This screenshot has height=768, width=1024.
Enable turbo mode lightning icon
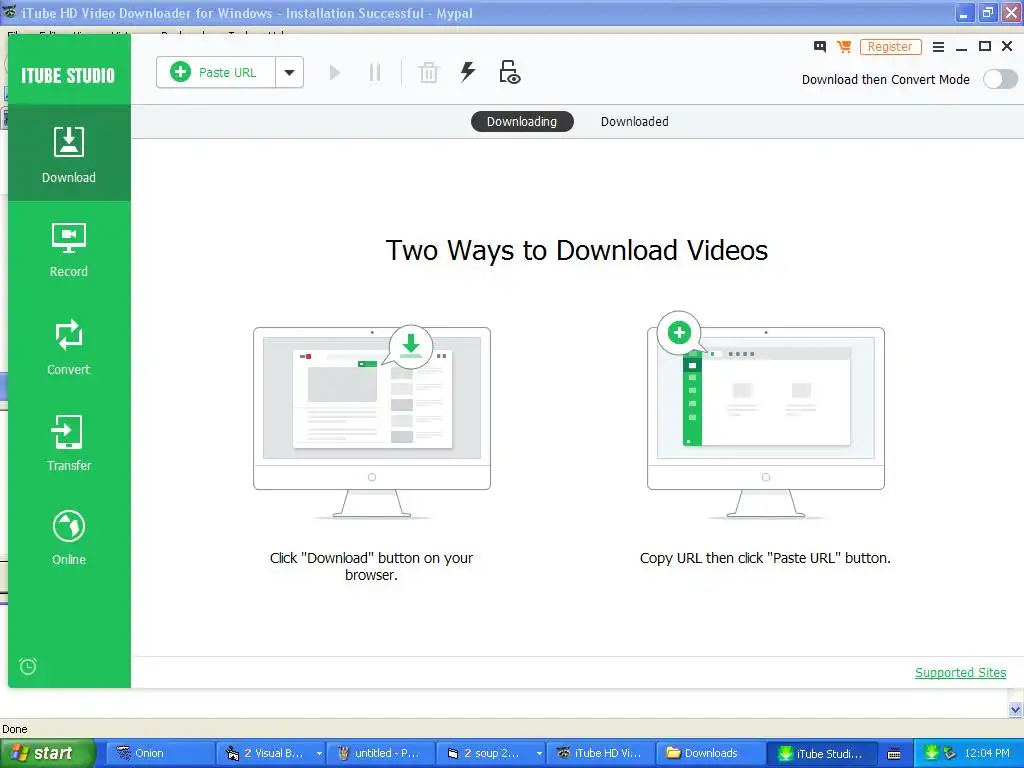point(468,72)
